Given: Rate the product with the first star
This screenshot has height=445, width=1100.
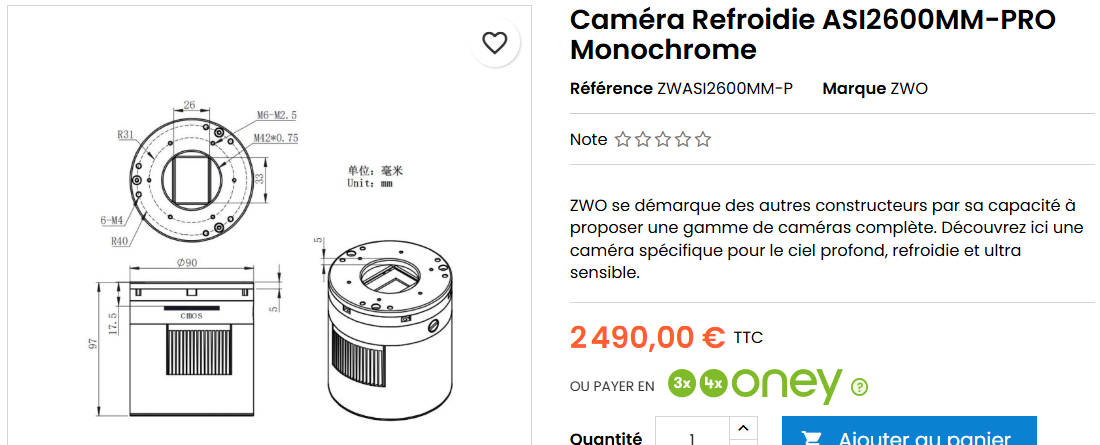Looking at the screenshot, I should click(623, 140).
